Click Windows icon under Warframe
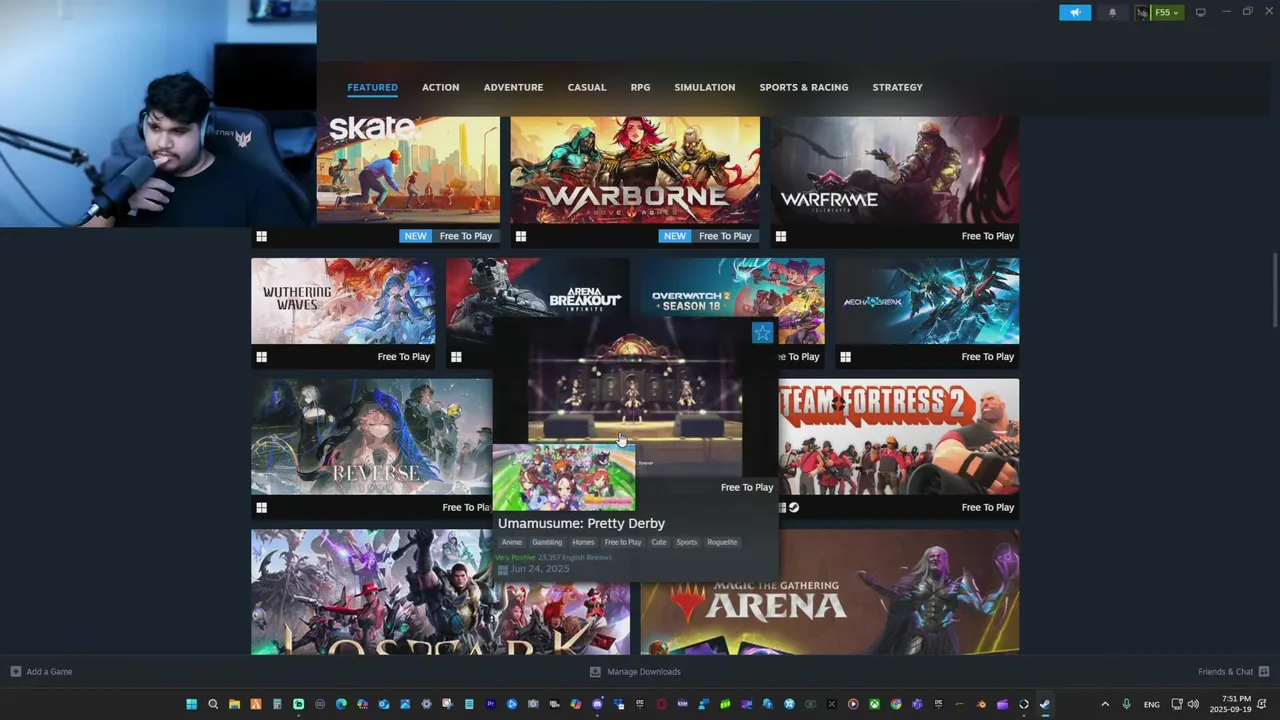 click(x=781, y=236)
